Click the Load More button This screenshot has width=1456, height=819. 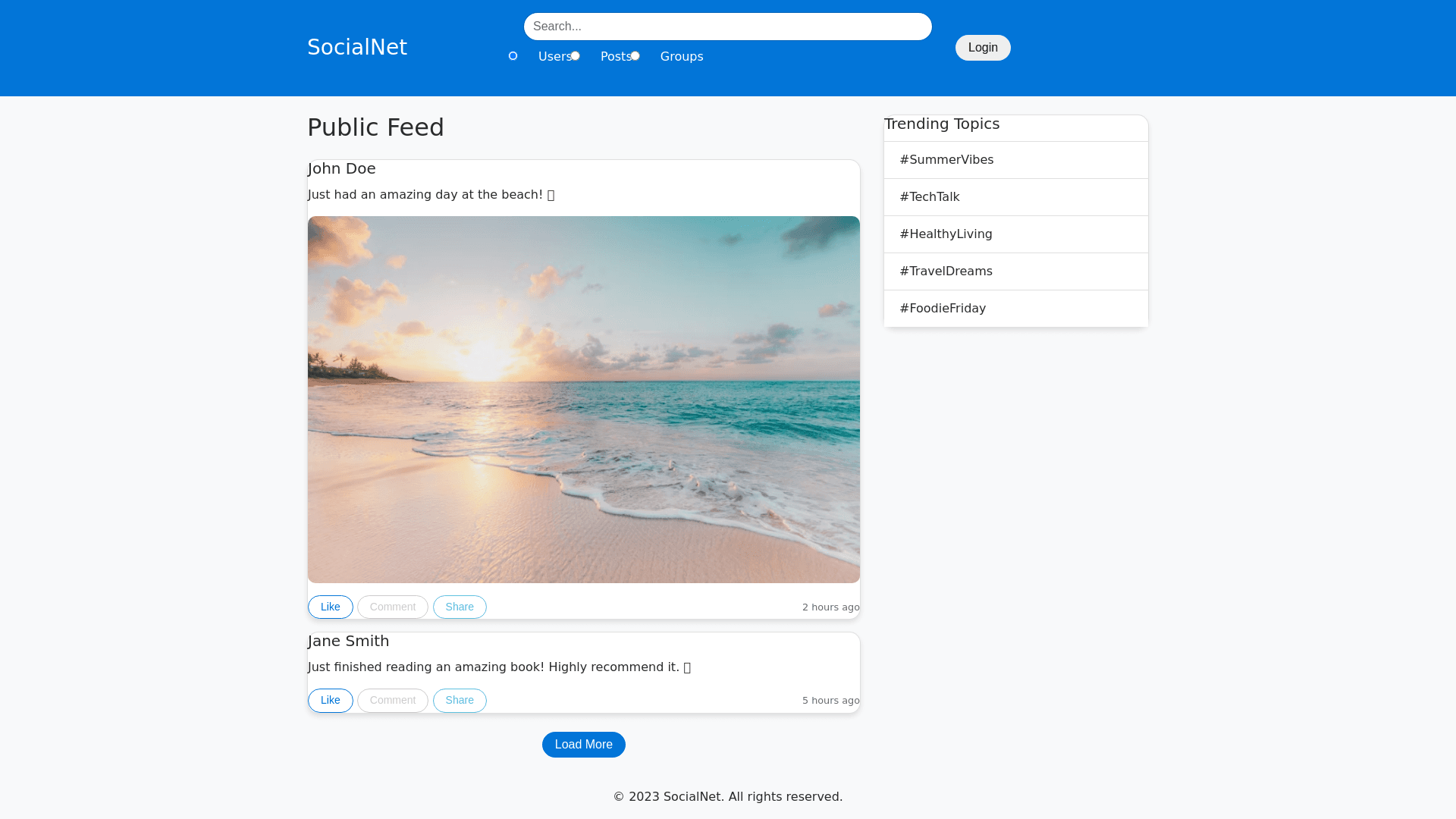(x=583, y=745)
